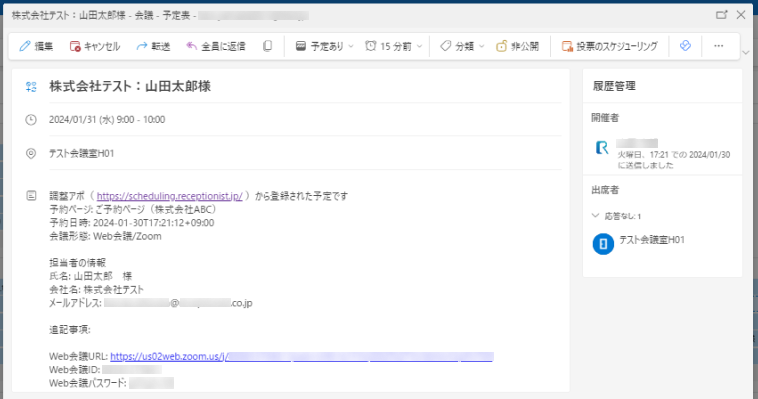Close the meeting details dialog
The height and width of the screenshot is (399, 758).
point(741,15)
